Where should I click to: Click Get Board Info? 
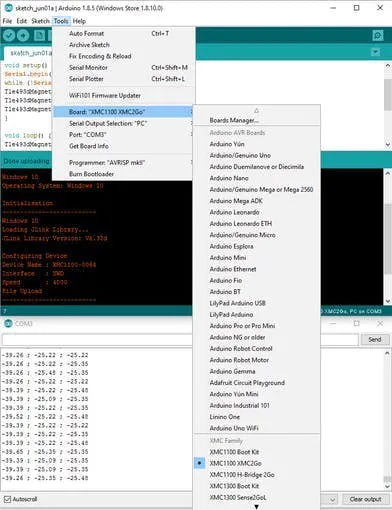[x=123, y=146]
